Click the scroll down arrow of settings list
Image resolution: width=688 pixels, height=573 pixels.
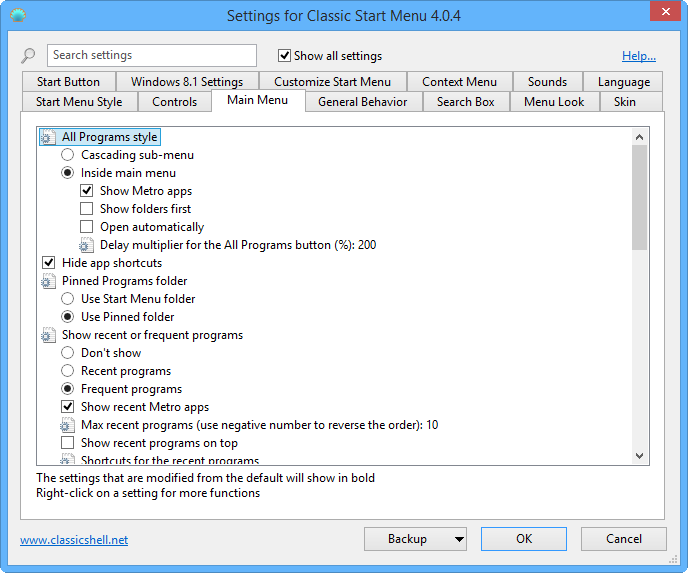[639, 456]
